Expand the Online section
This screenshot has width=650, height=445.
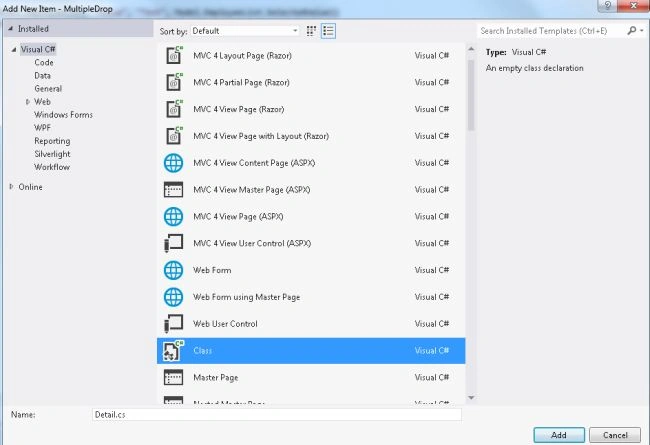(x=11, y=187)
